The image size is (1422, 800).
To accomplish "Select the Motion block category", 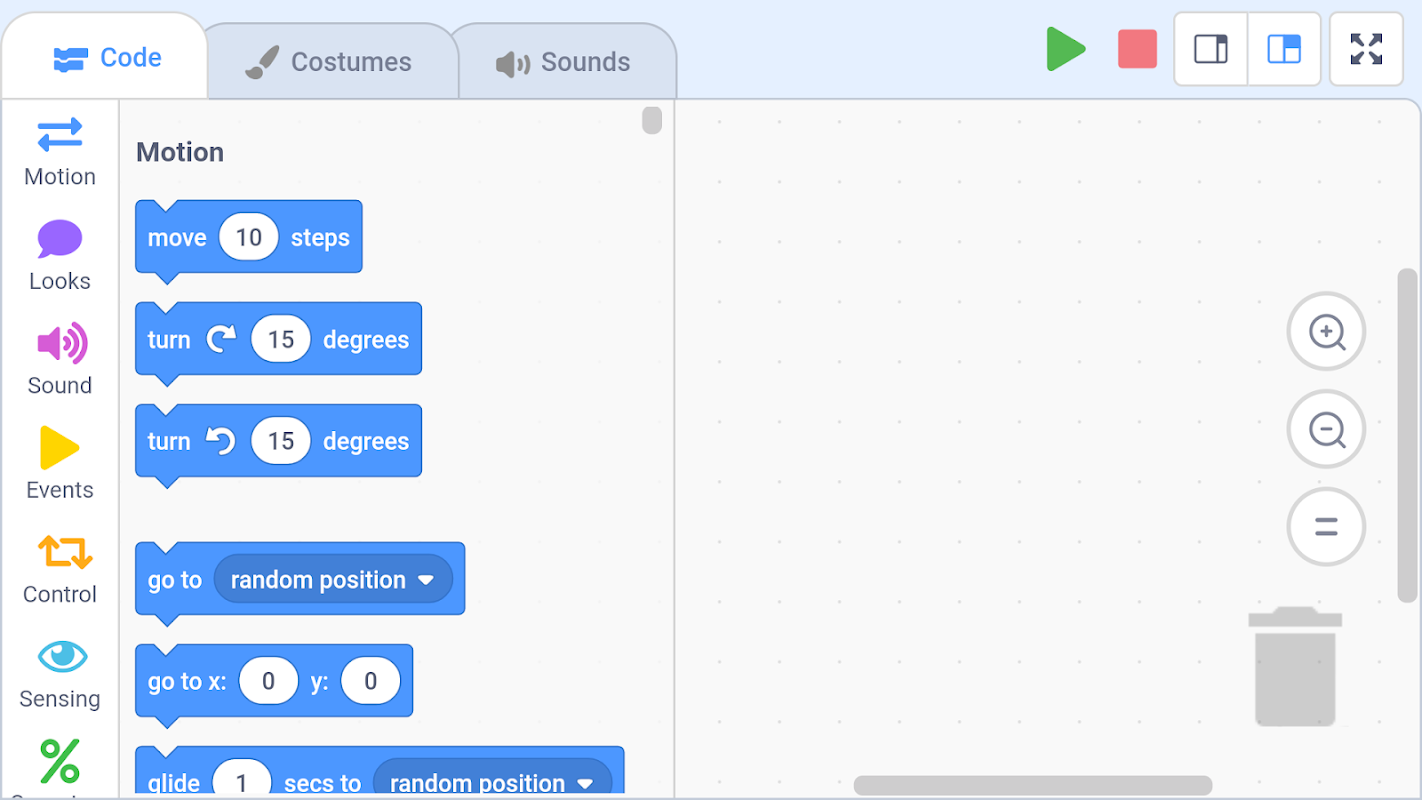I will point(60,152).
